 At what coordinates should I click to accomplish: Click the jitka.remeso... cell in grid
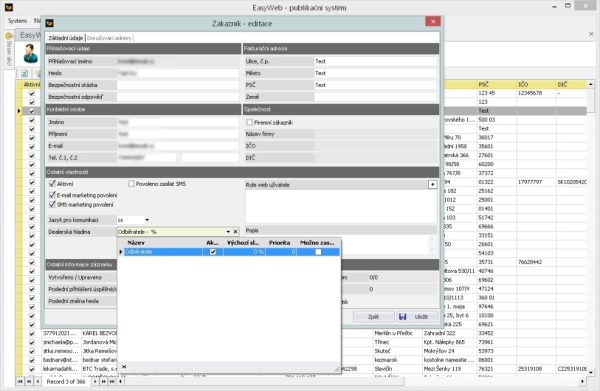click(61, 351)
